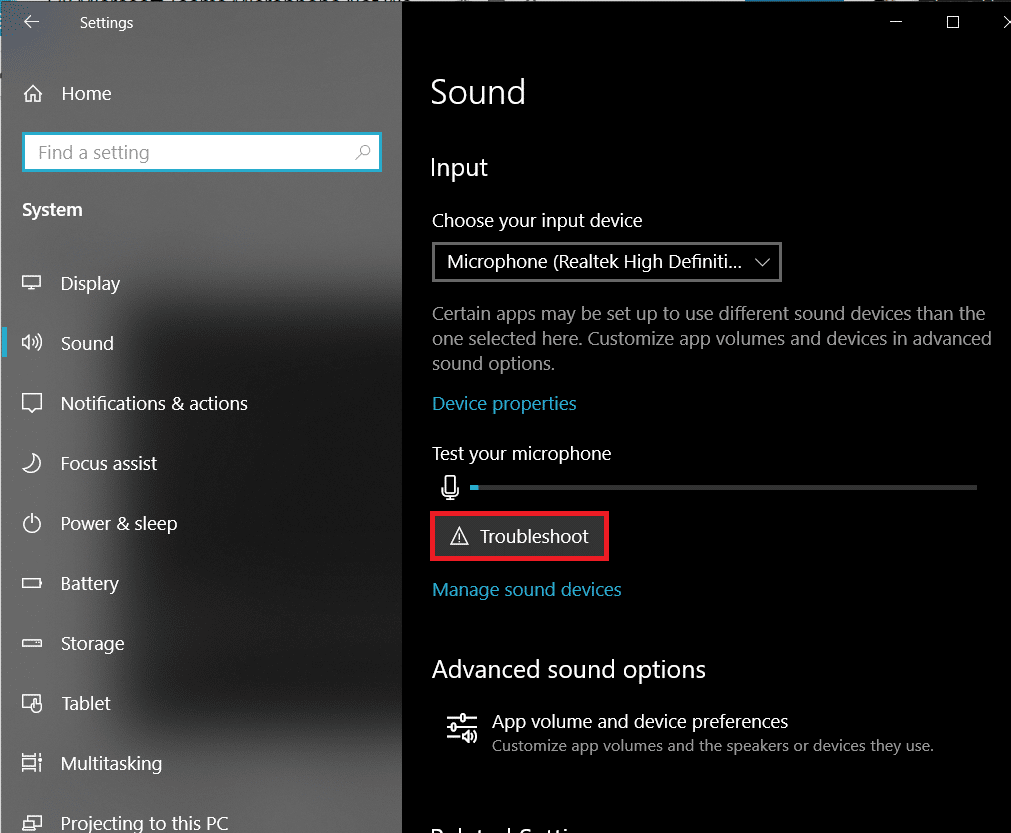
Task: Click the Sound speaker icon in sidebar
Action: pos(31,343)
